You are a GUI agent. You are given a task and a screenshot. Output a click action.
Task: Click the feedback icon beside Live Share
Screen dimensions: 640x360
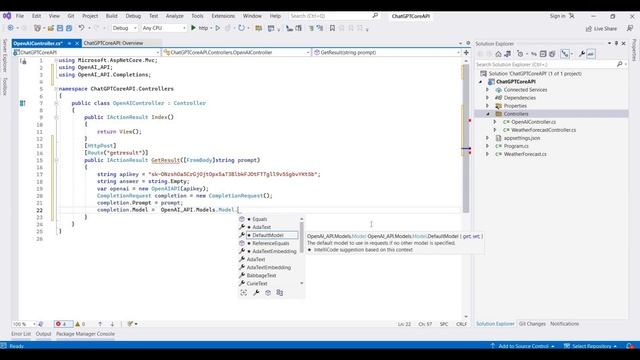click(x=630, y=28)
